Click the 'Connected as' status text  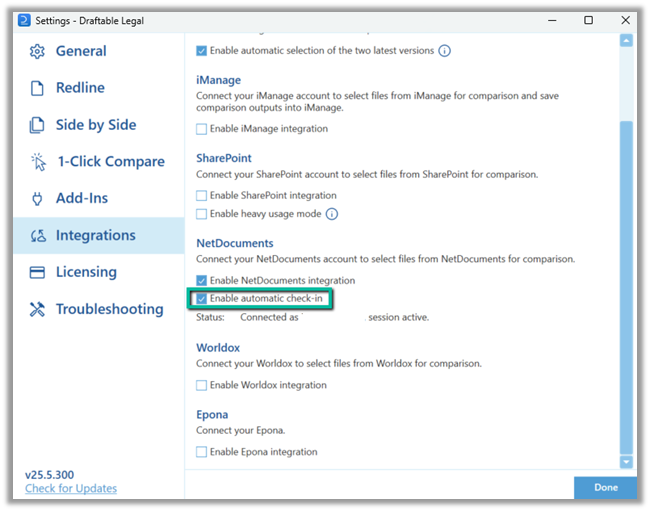click(269, 317)
